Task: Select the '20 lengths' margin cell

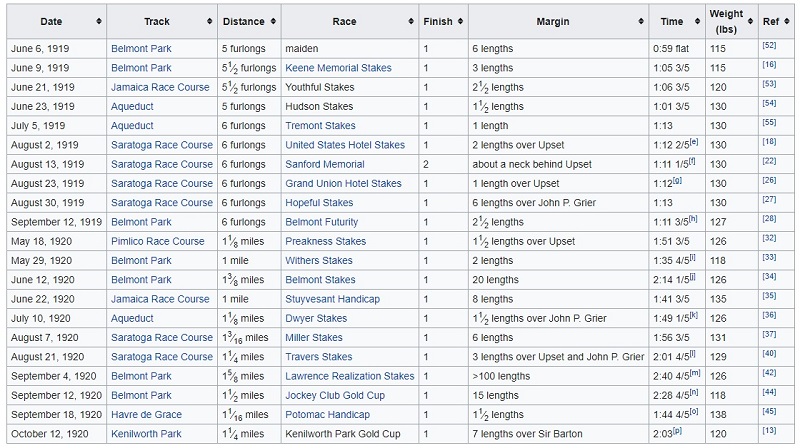Action: click(x=558, y=280)
